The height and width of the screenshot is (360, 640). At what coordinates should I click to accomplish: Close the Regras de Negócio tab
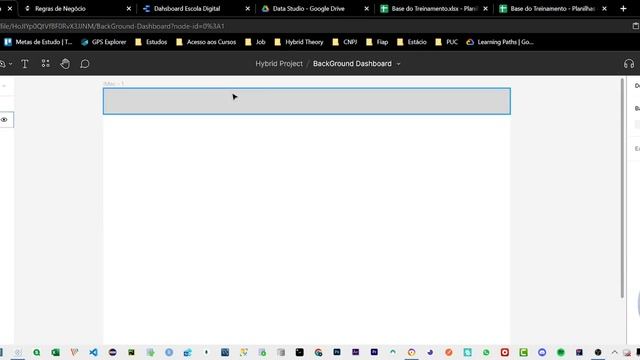[129, 9]
